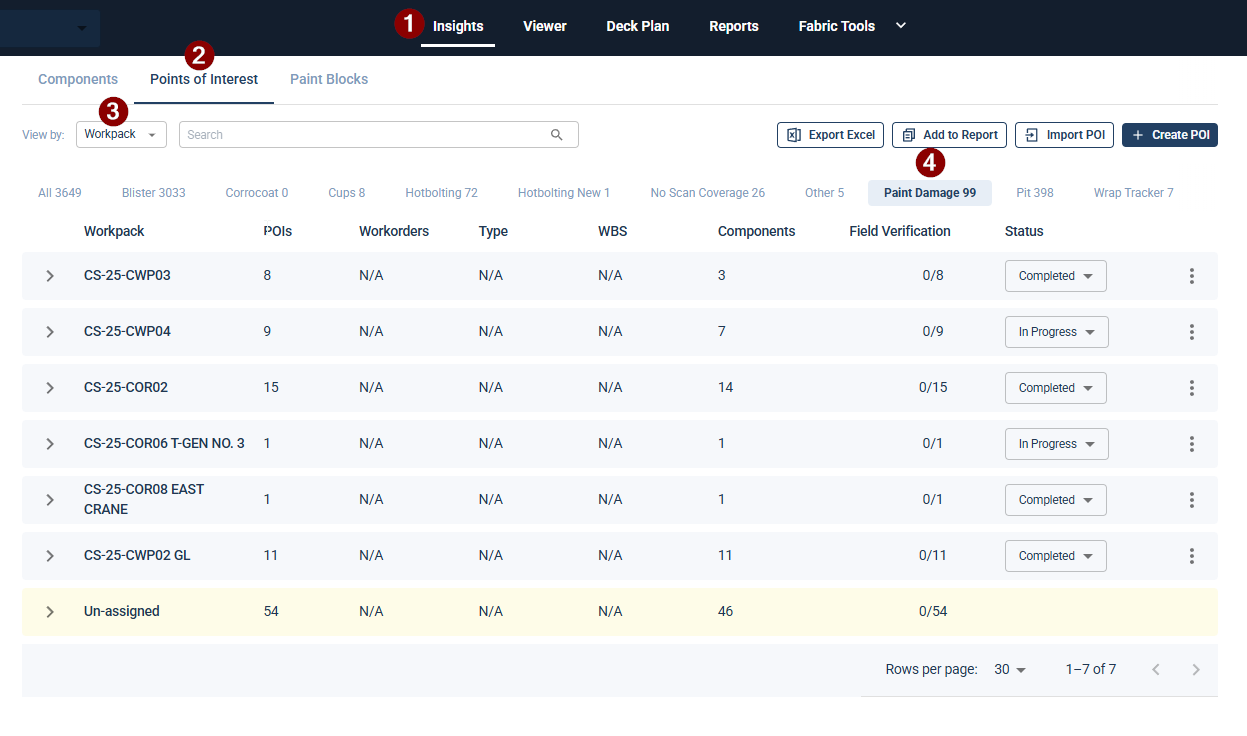This screenshot has height=736, width=1247.
Task: Expand the Un-assigned workpack row
Action: 50,612
